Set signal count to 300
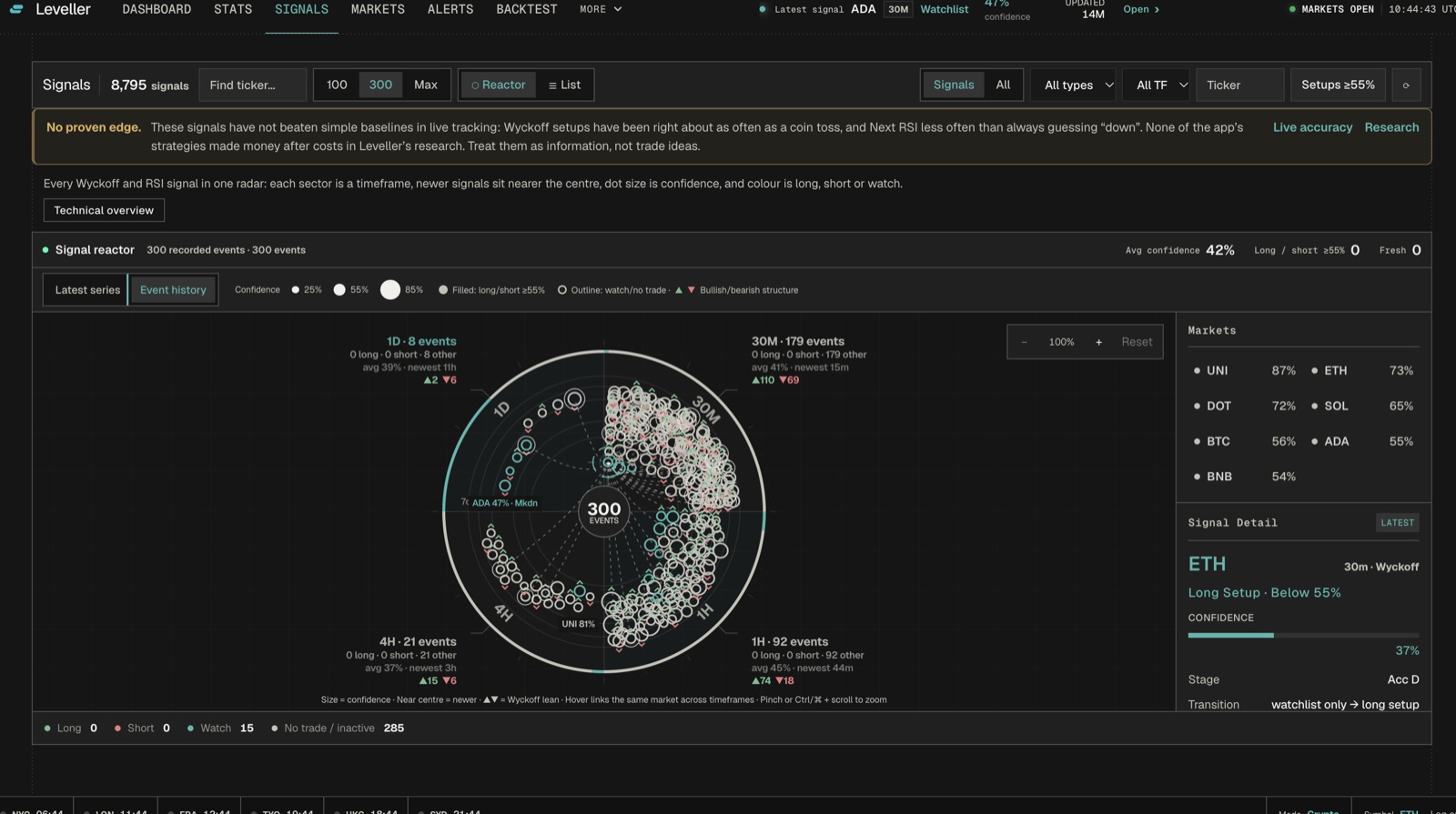This screenshot has height=814, width=1456. (x=380, y=85)
